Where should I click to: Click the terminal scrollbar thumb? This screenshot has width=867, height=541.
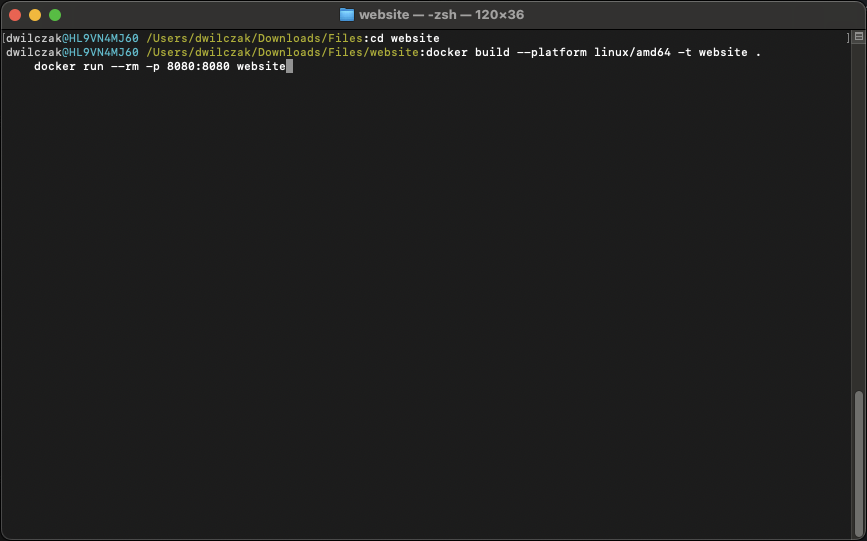(859, 462)
